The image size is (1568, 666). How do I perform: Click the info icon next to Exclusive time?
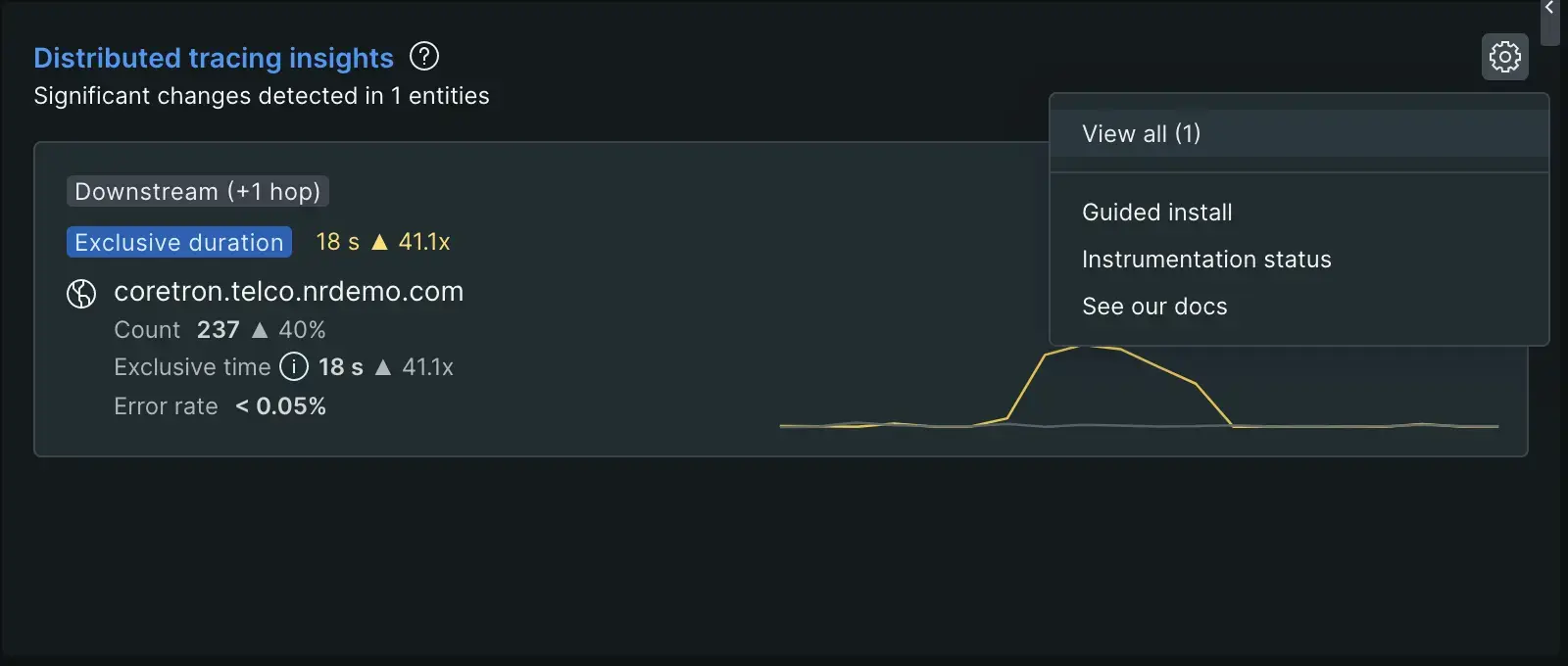294,366
